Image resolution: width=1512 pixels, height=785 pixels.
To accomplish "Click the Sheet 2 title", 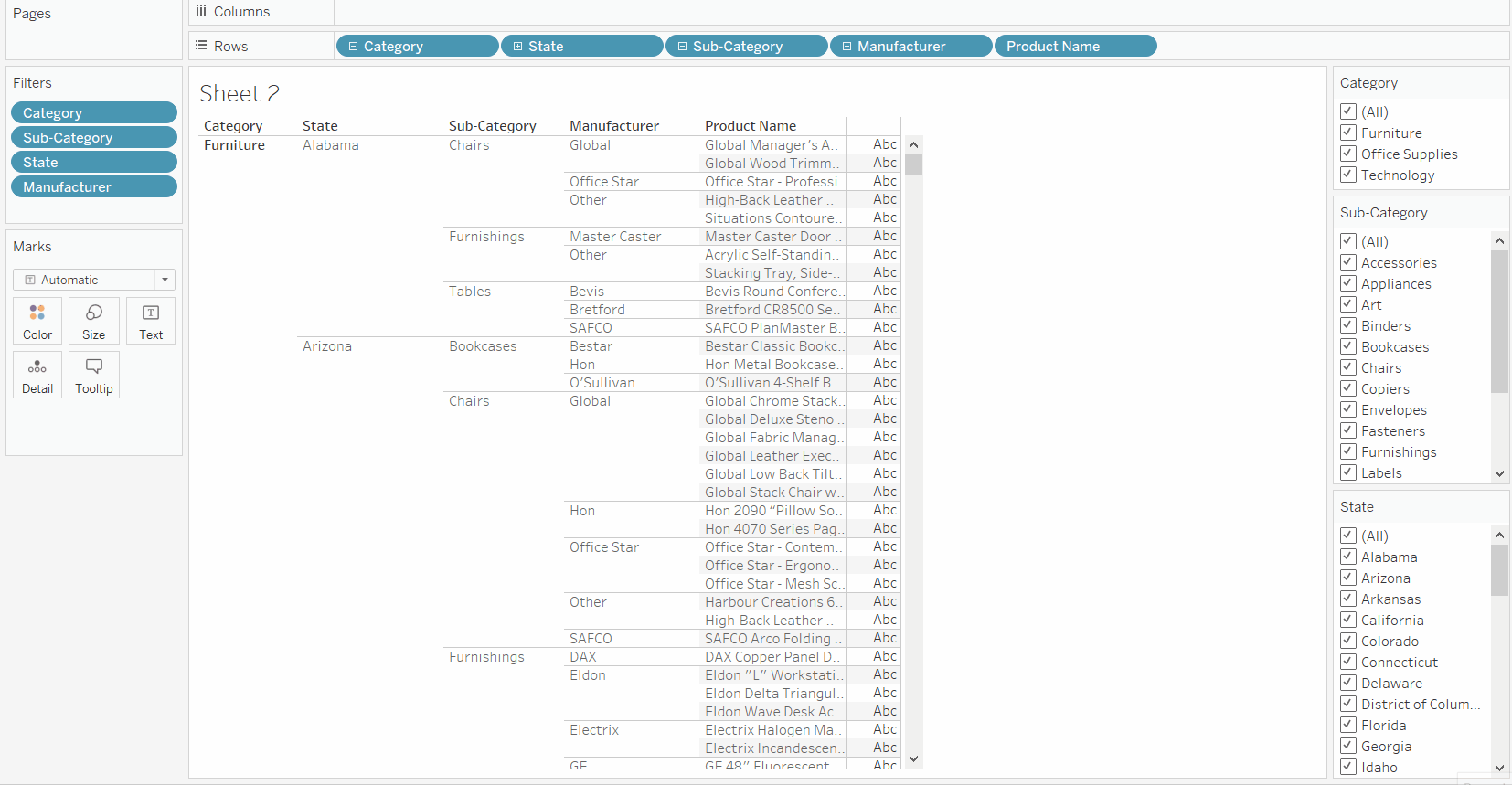I will pos(240,93).
